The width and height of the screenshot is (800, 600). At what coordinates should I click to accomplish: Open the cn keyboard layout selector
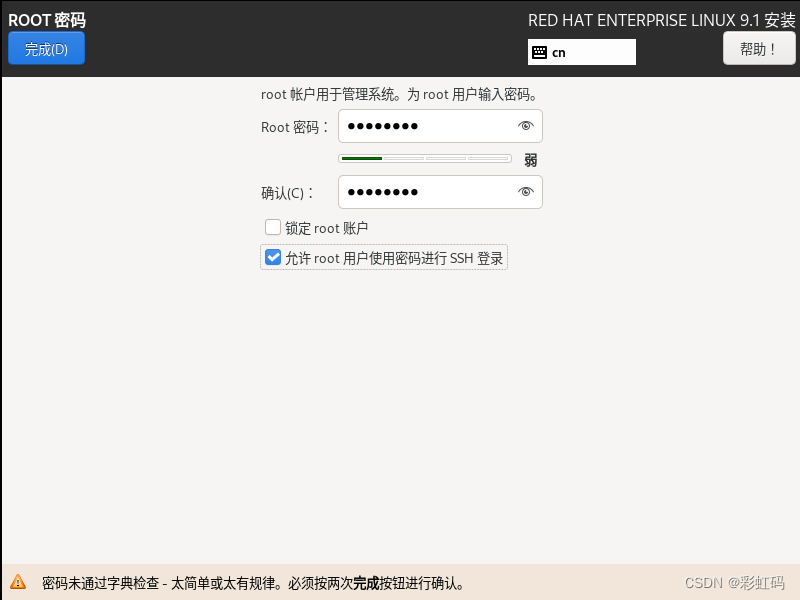pos(582,52)
